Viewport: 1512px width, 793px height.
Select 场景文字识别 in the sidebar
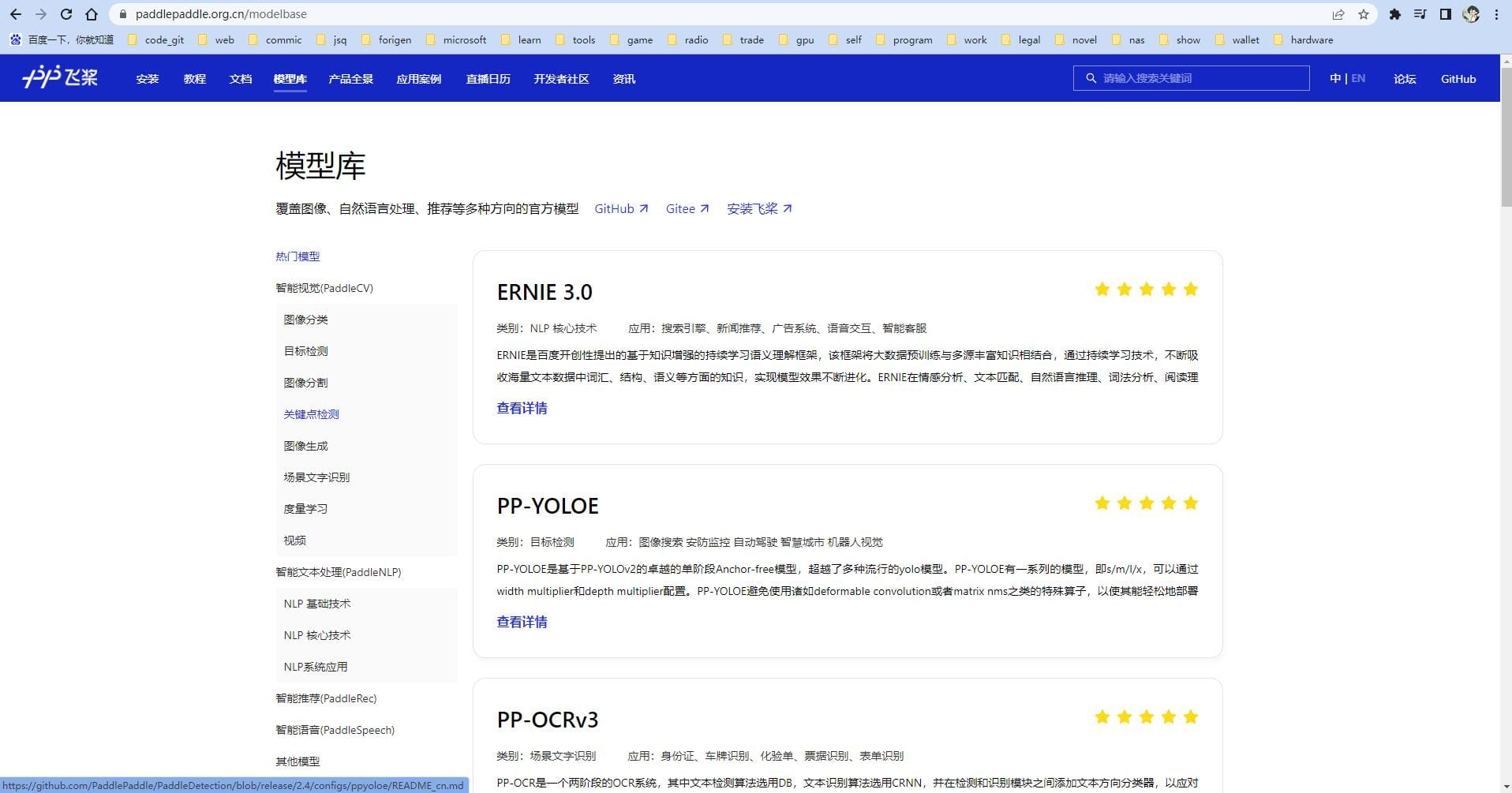click(316, 477)
